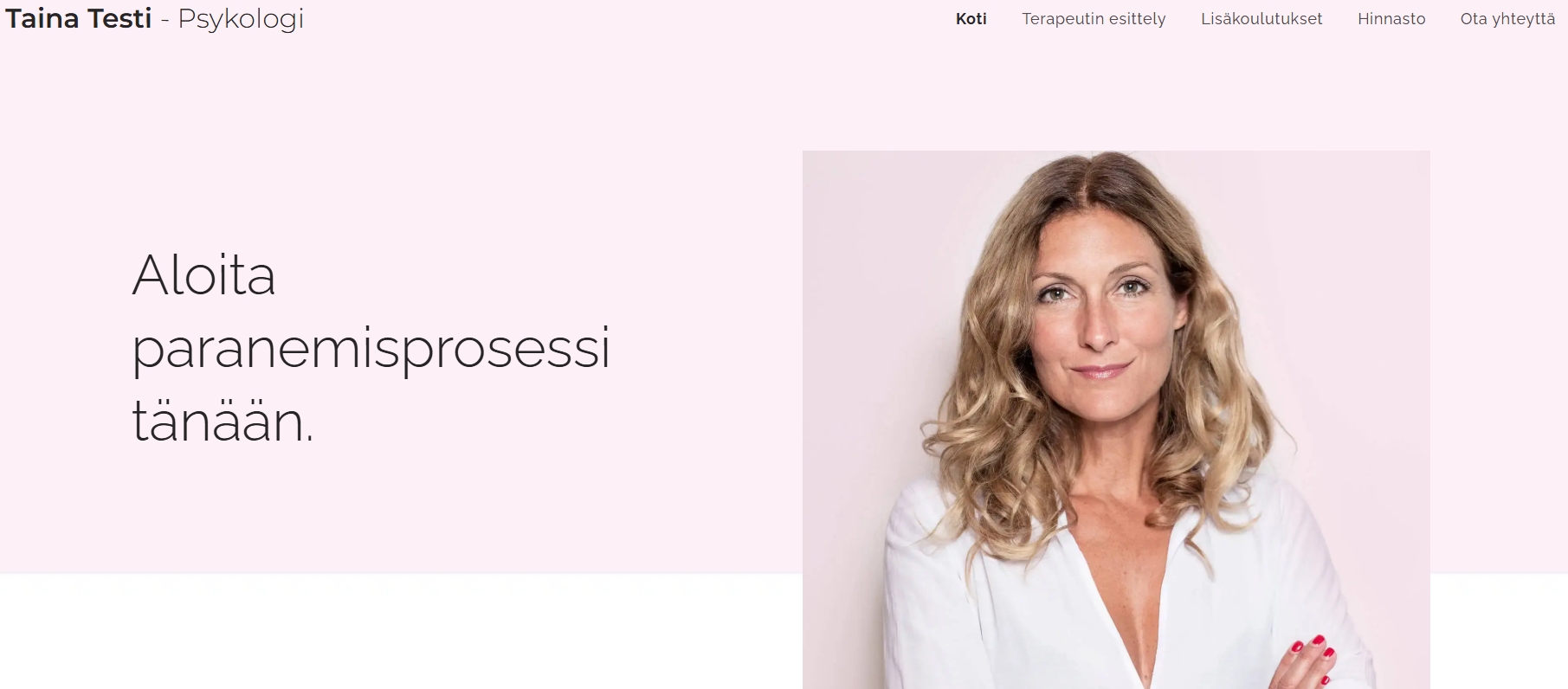Click the word paranemisprosessi in the headline
The width and height of the screenshot is (1568, 689).
(371, 349)
